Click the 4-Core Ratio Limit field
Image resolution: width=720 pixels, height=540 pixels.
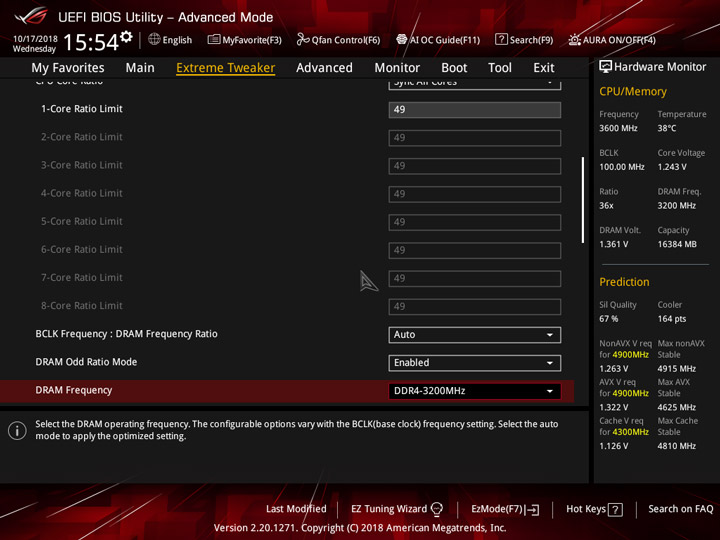[x=474, y=194]
